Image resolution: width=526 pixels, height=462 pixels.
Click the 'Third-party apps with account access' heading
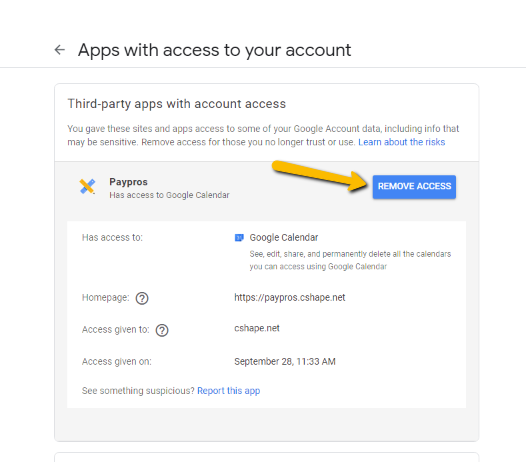[177, 104]
